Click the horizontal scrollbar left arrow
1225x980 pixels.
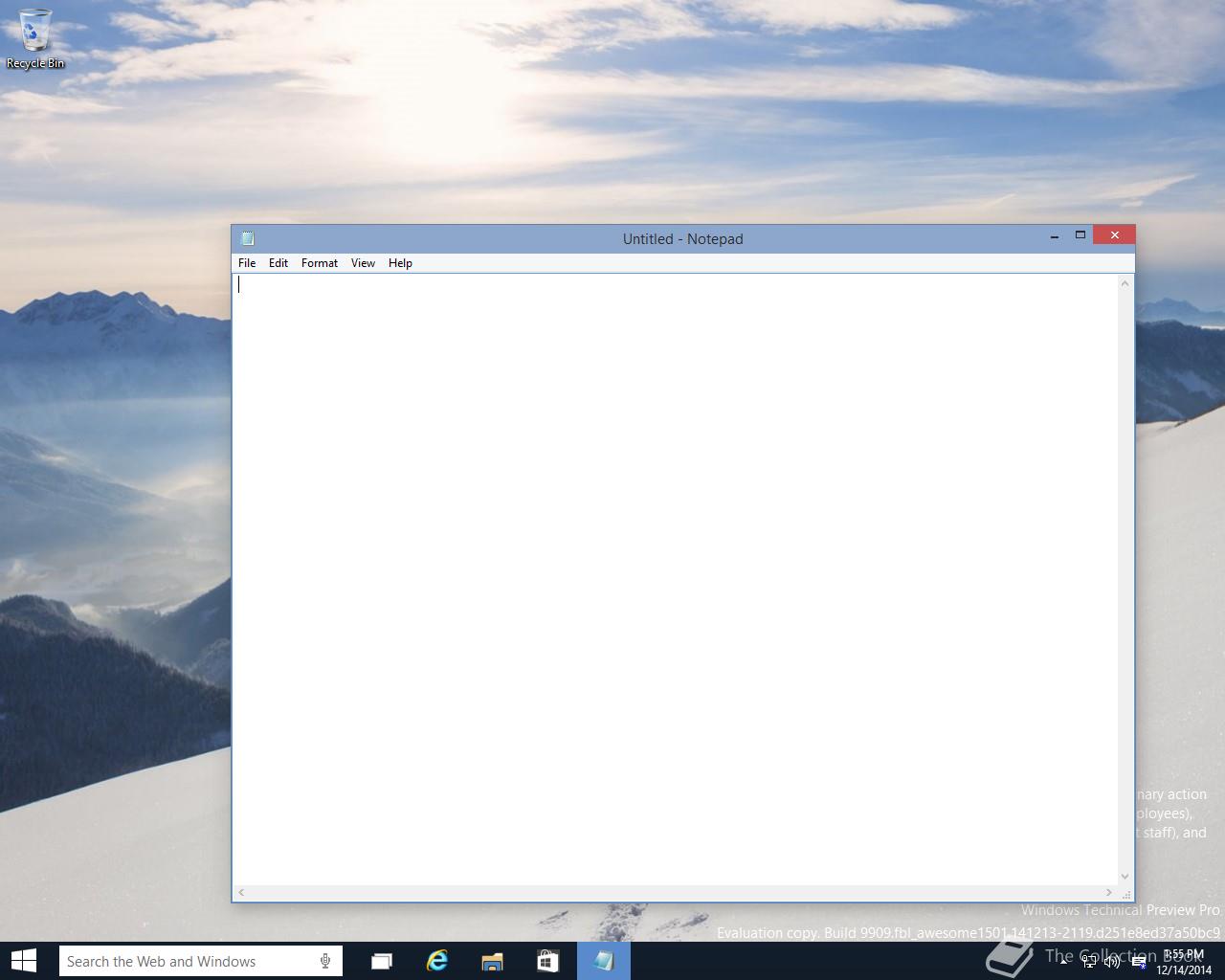coord(241,892)
